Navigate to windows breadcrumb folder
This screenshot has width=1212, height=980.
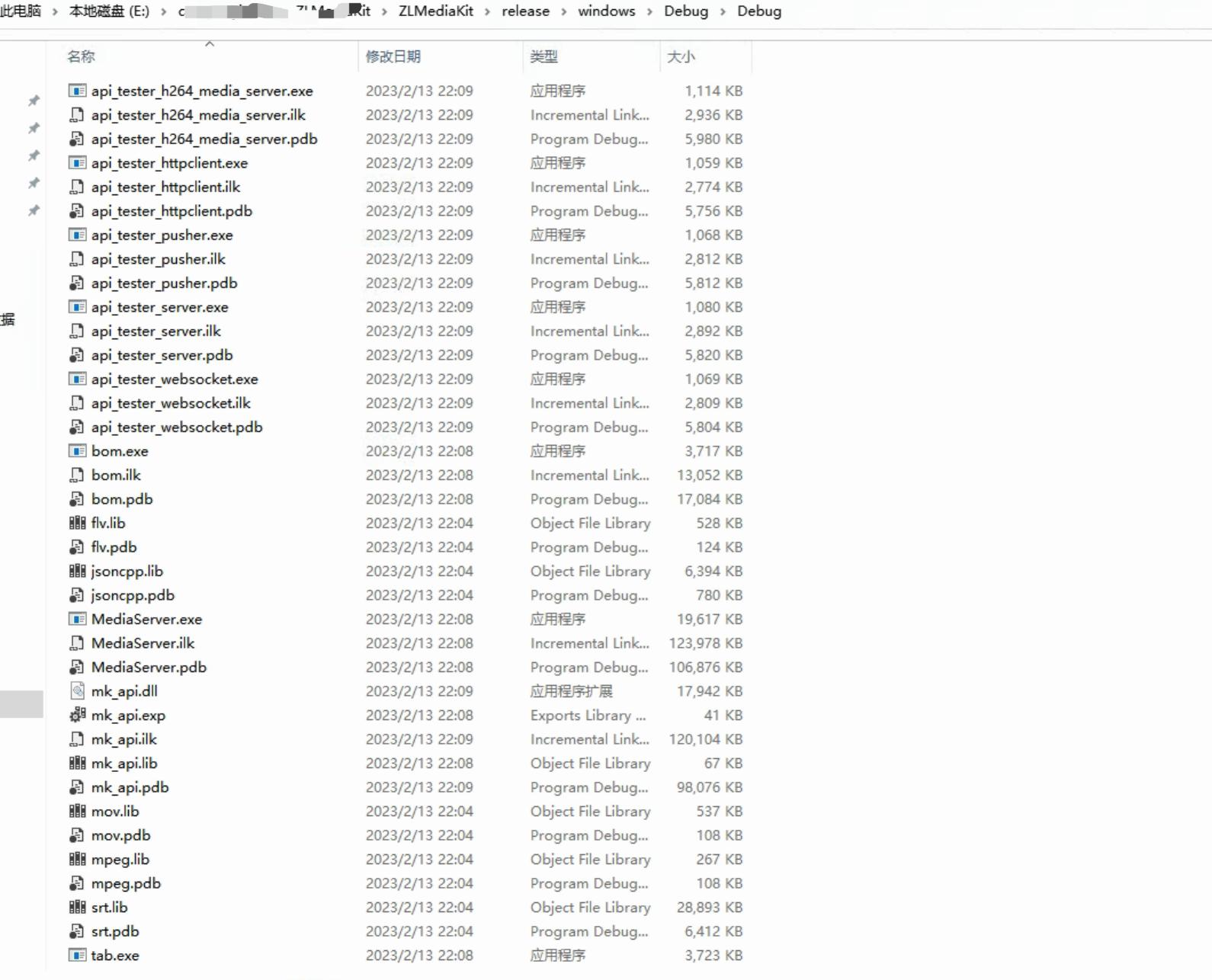[x=607, y=11]
